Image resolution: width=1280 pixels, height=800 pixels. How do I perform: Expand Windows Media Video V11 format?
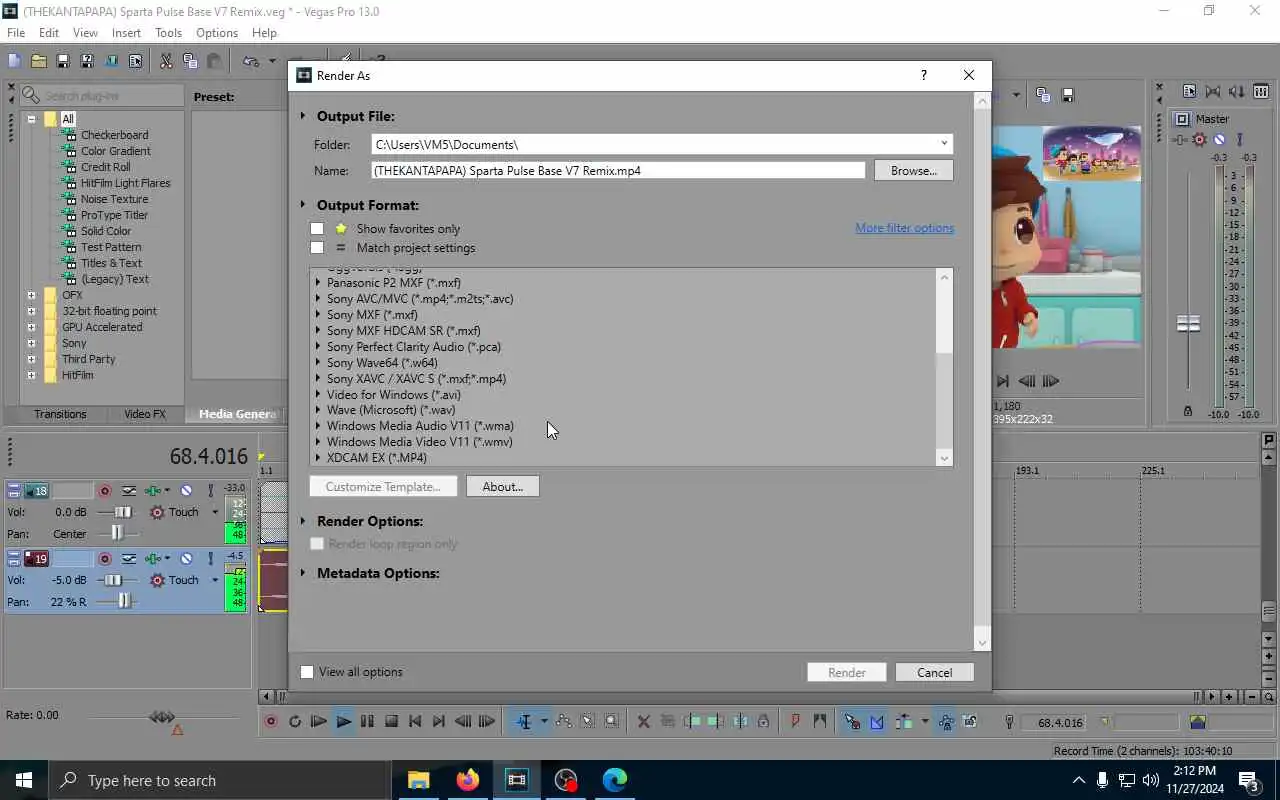[x=318, y=442]
